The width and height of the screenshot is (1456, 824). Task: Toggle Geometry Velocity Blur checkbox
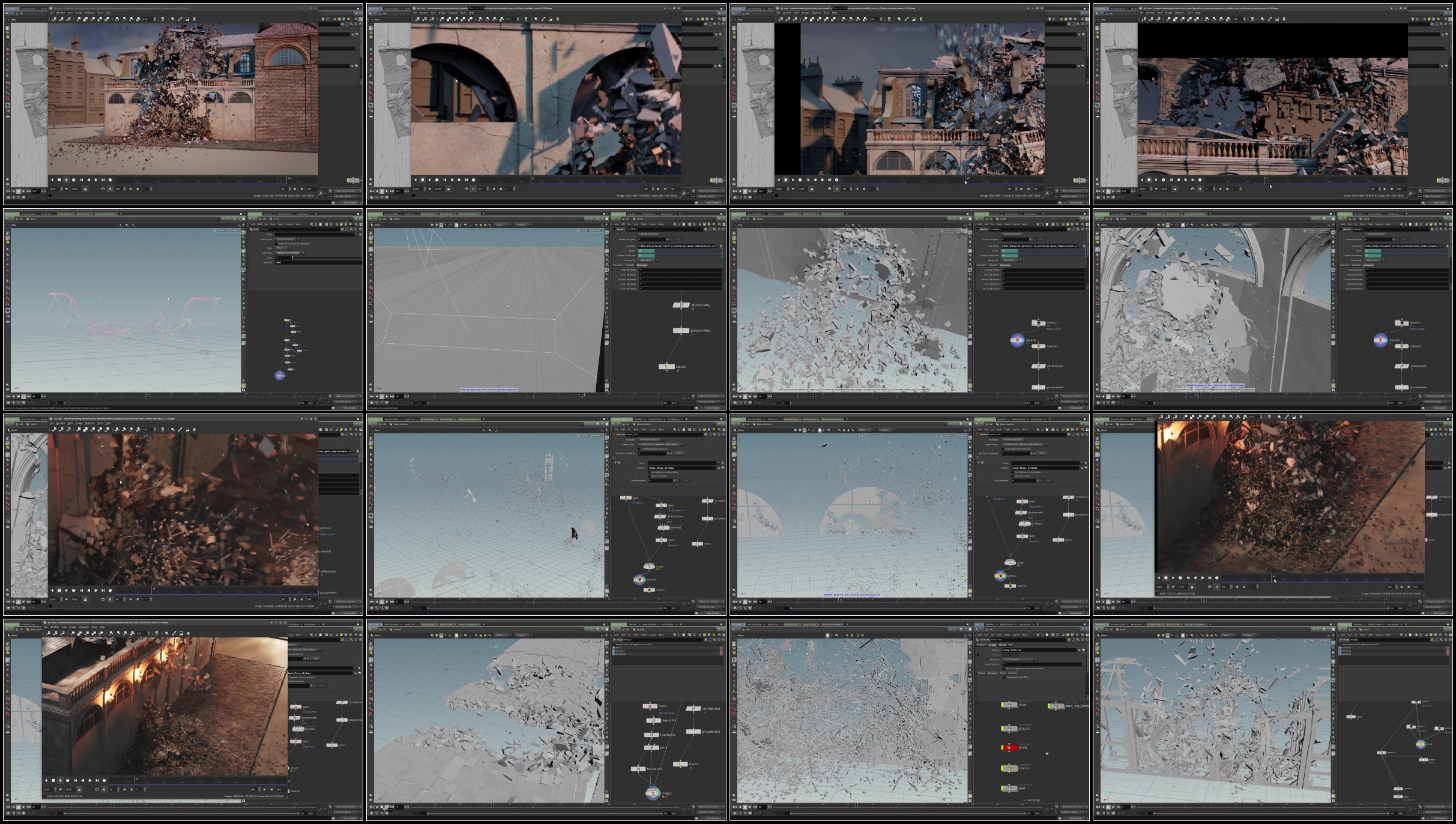click(x=1004, y=677)
